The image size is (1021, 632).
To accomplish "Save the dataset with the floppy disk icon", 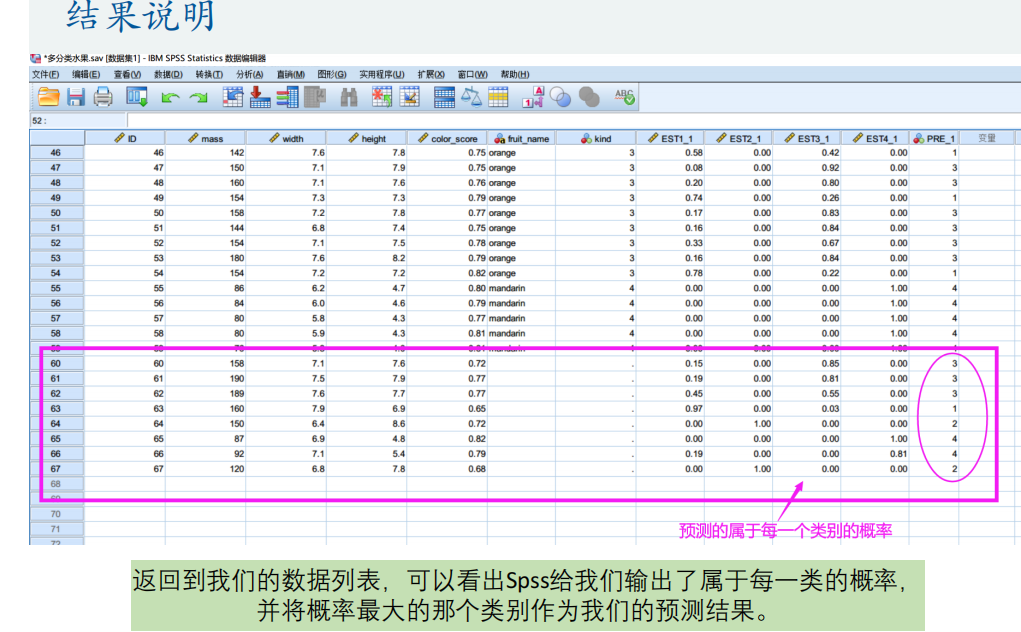I will [x=76, y=97].
